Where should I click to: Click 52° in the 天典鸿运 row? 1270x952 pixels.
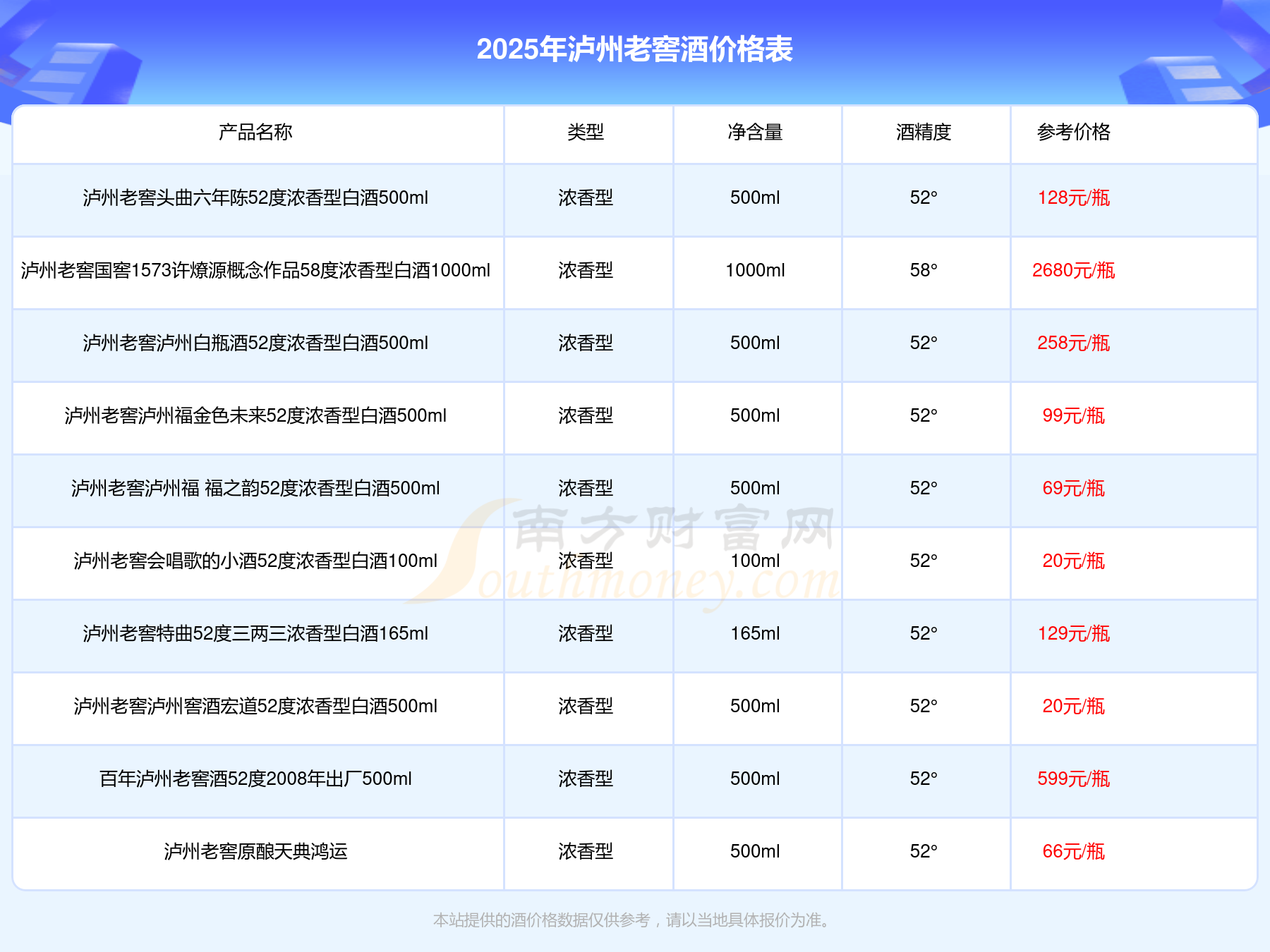pos(924,851)
